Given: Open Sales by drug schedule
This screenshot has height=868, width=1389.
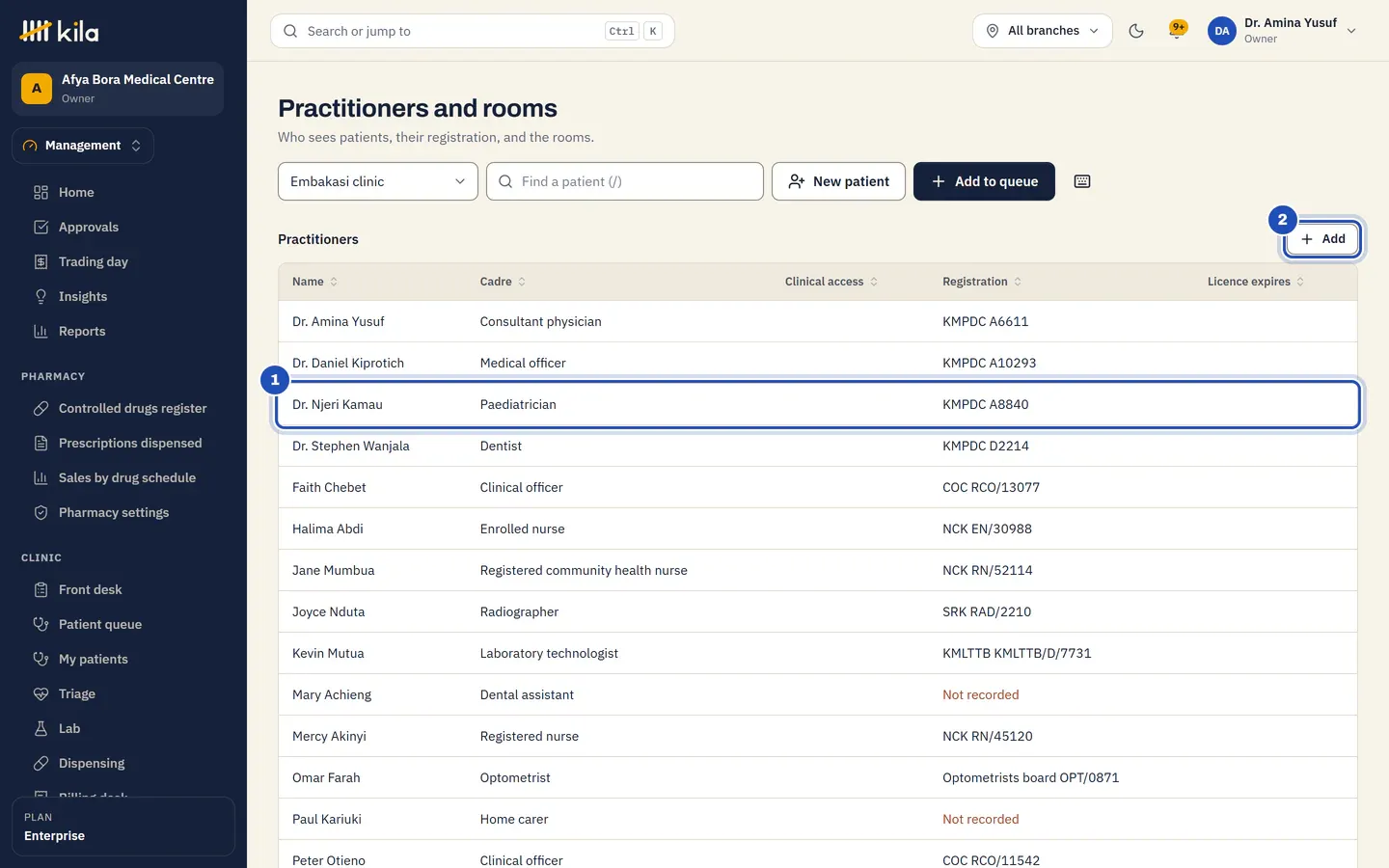Looking at the screenshot, I should 127,477.
